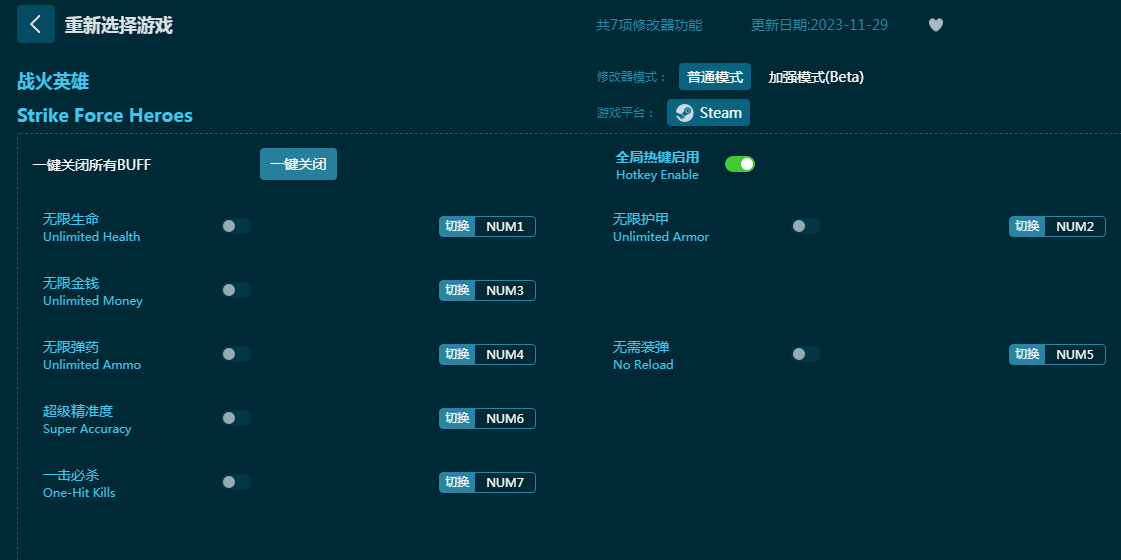This screenshot has height=560, width=1121.
Task: Select 普通模式 mode tab
Action: click(715, 77)
